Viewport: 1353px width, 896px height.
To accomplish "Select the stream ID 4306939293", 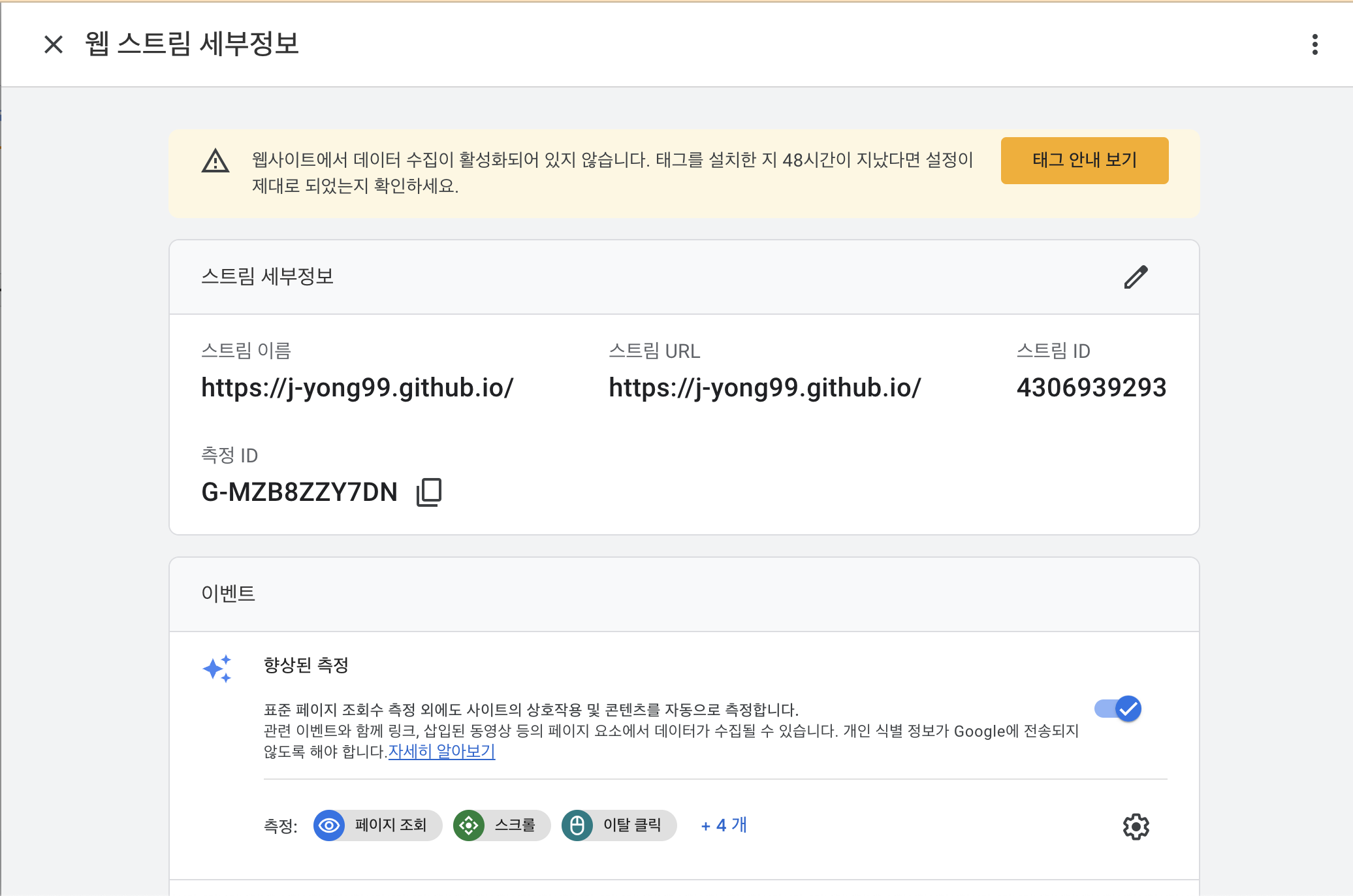I will pos(1091,388).
